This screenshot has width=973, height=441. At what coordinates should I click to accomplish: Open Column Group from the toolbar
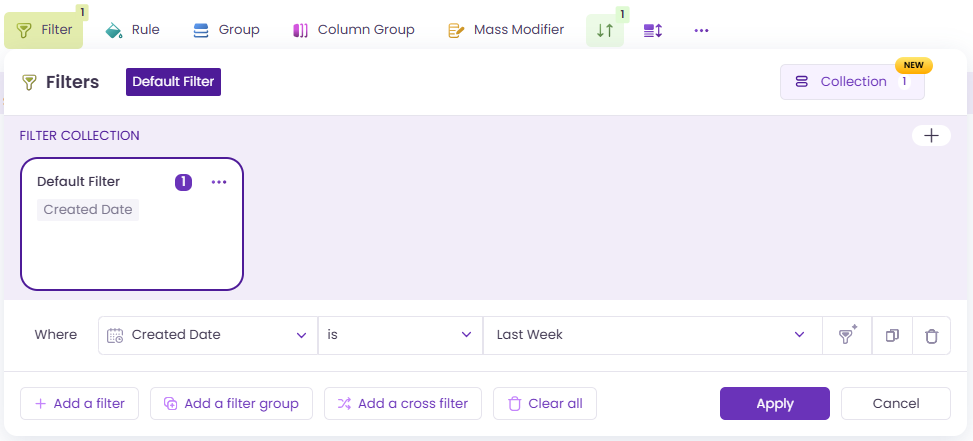coord(353,30)
